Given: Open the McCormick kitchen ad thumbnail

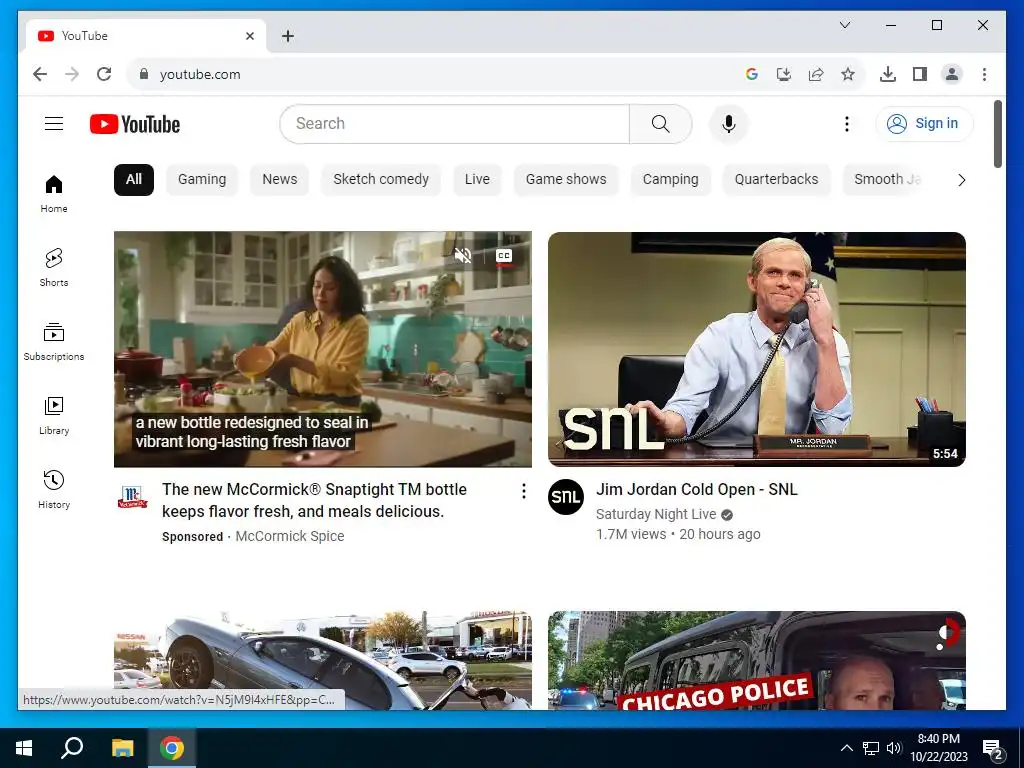Looking at the screenshot, I should pos(323,349).
